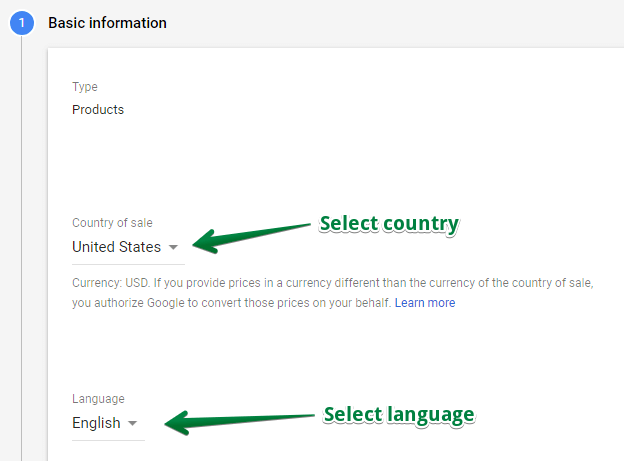
Task: Click the Type field label
Action: pos(85,87)
